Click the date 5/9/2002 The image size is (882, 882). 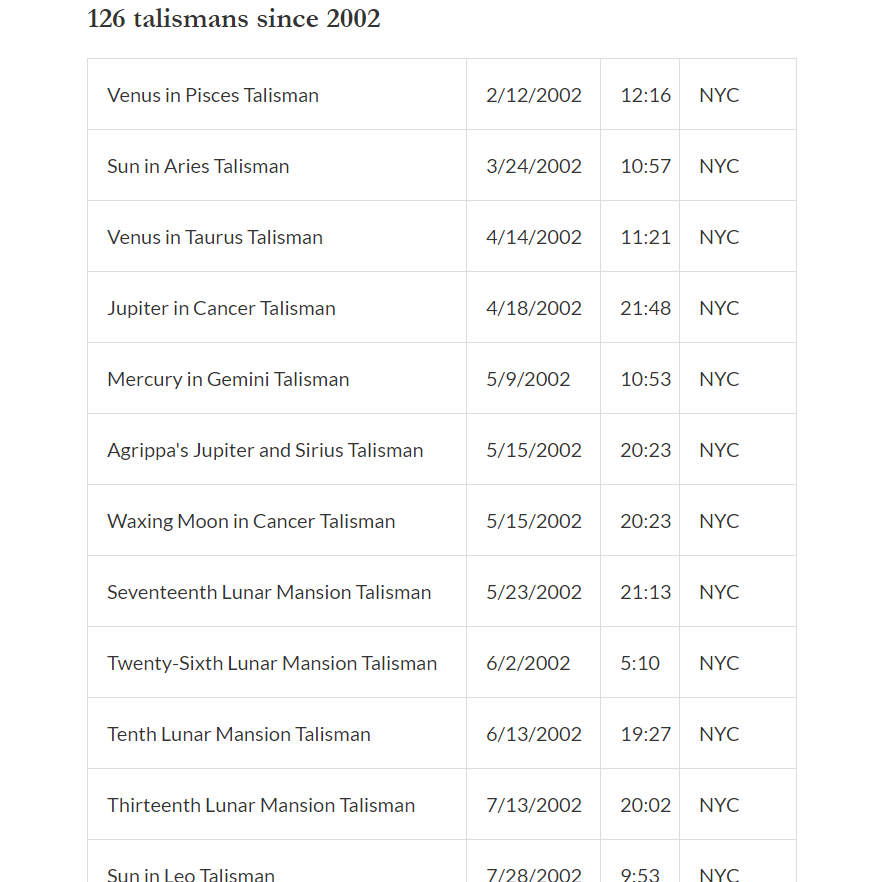tap(528, 379)
